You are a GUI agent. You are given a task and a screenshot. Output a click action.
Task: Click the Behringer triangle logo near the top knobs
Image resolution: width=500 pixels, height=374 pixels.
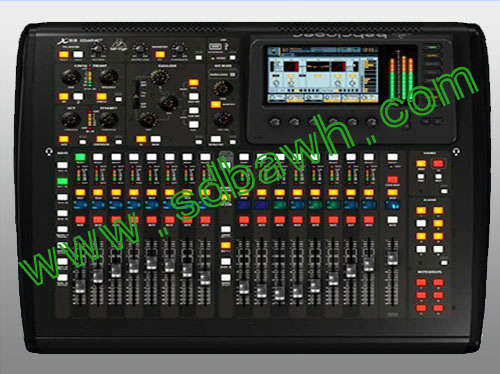point(118,44)
